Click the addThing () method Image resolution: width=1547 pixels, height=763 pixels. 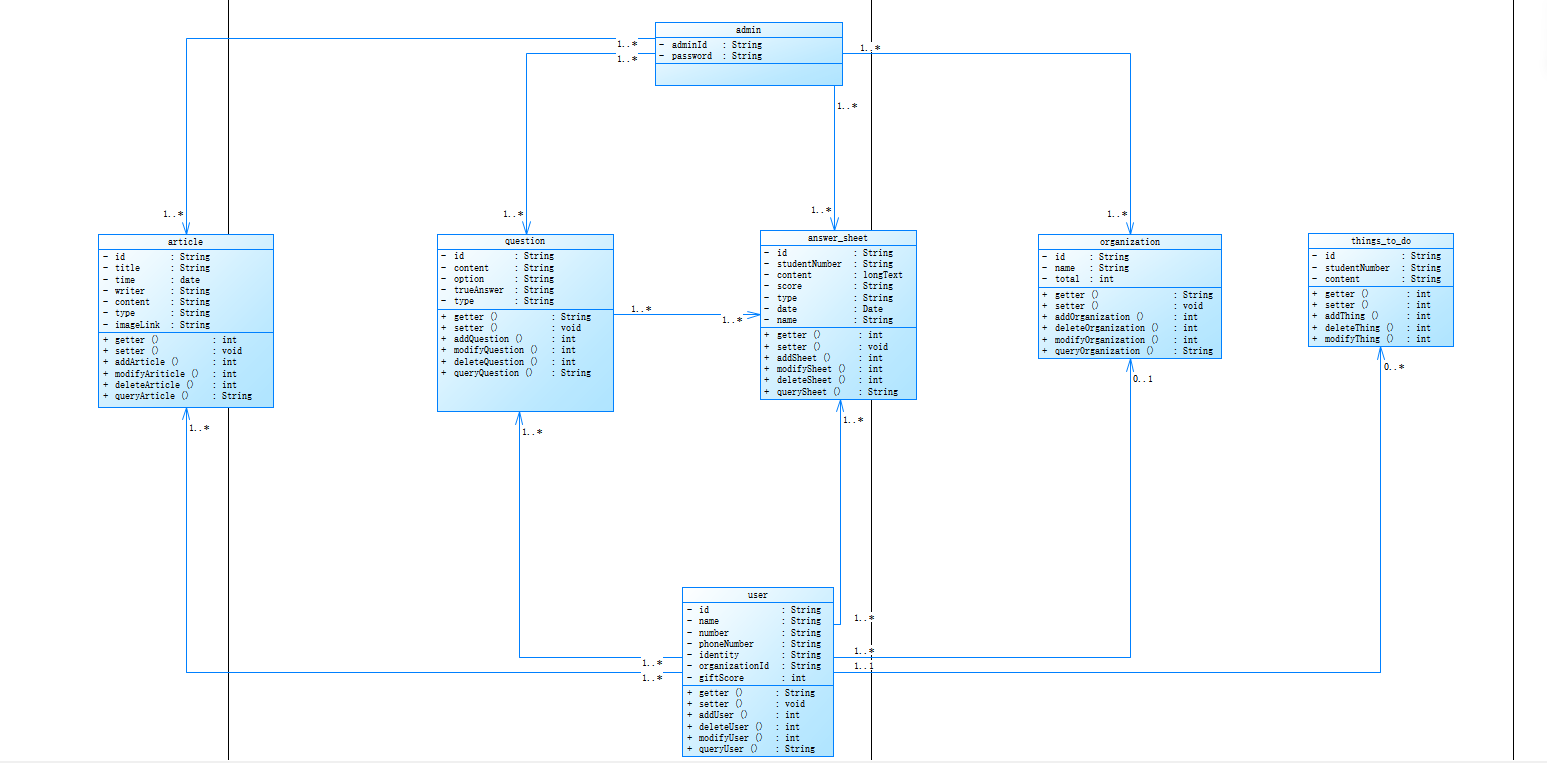coord(1372,316)
